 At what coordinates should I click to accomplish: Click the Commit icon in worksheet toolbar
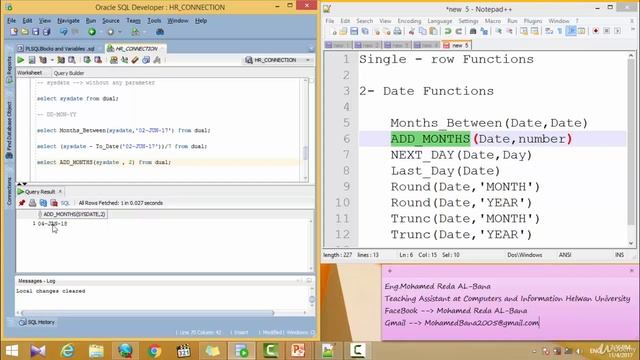click(87, 60)
